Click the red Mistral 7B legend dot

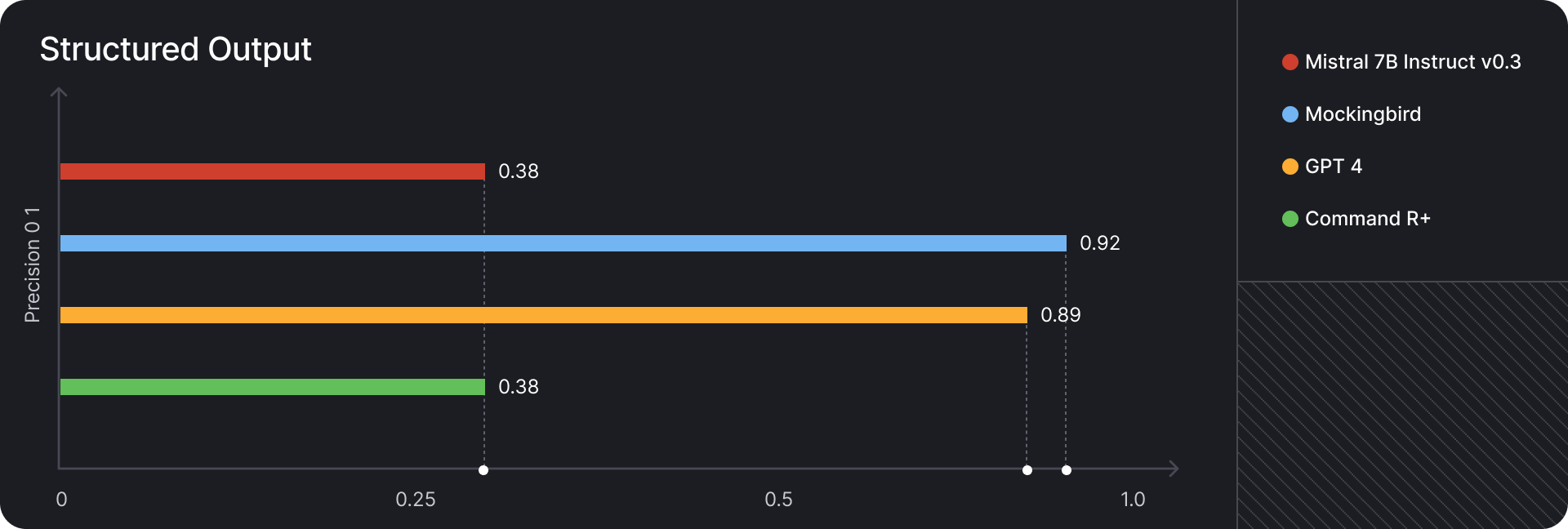click(x=1290, y=62)
